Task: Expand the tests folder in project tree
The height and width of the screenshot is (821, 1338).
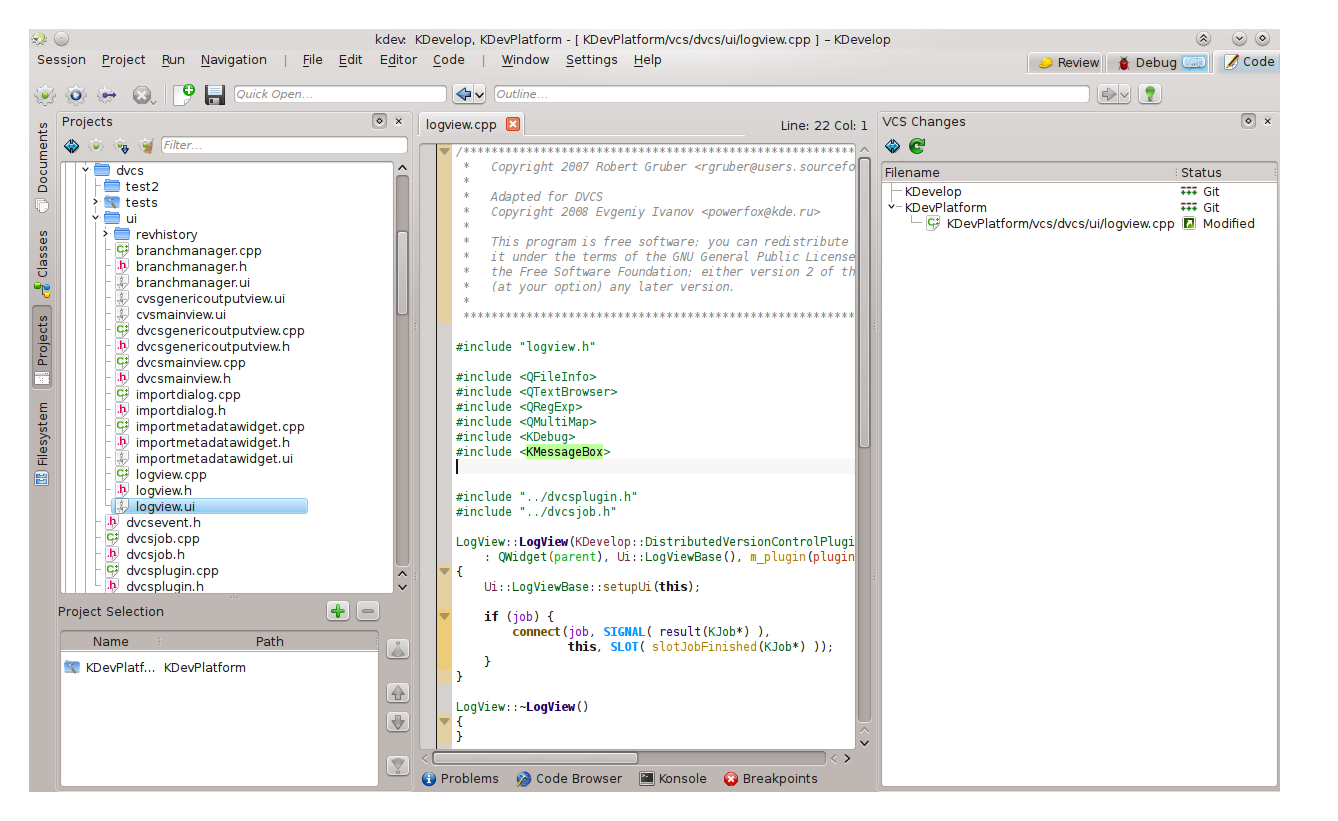Action: [95, 202]
